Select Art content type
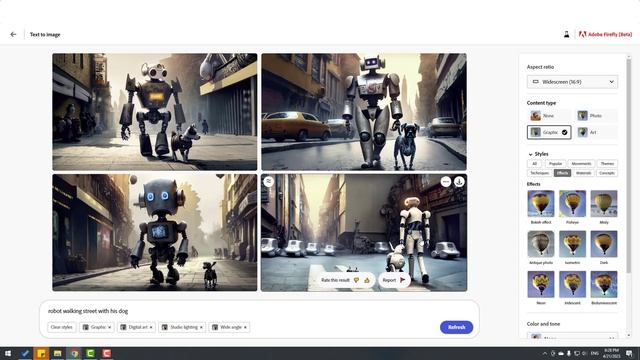Image resolution: width=640 pixels, height=360 pixels. [596, 132]
